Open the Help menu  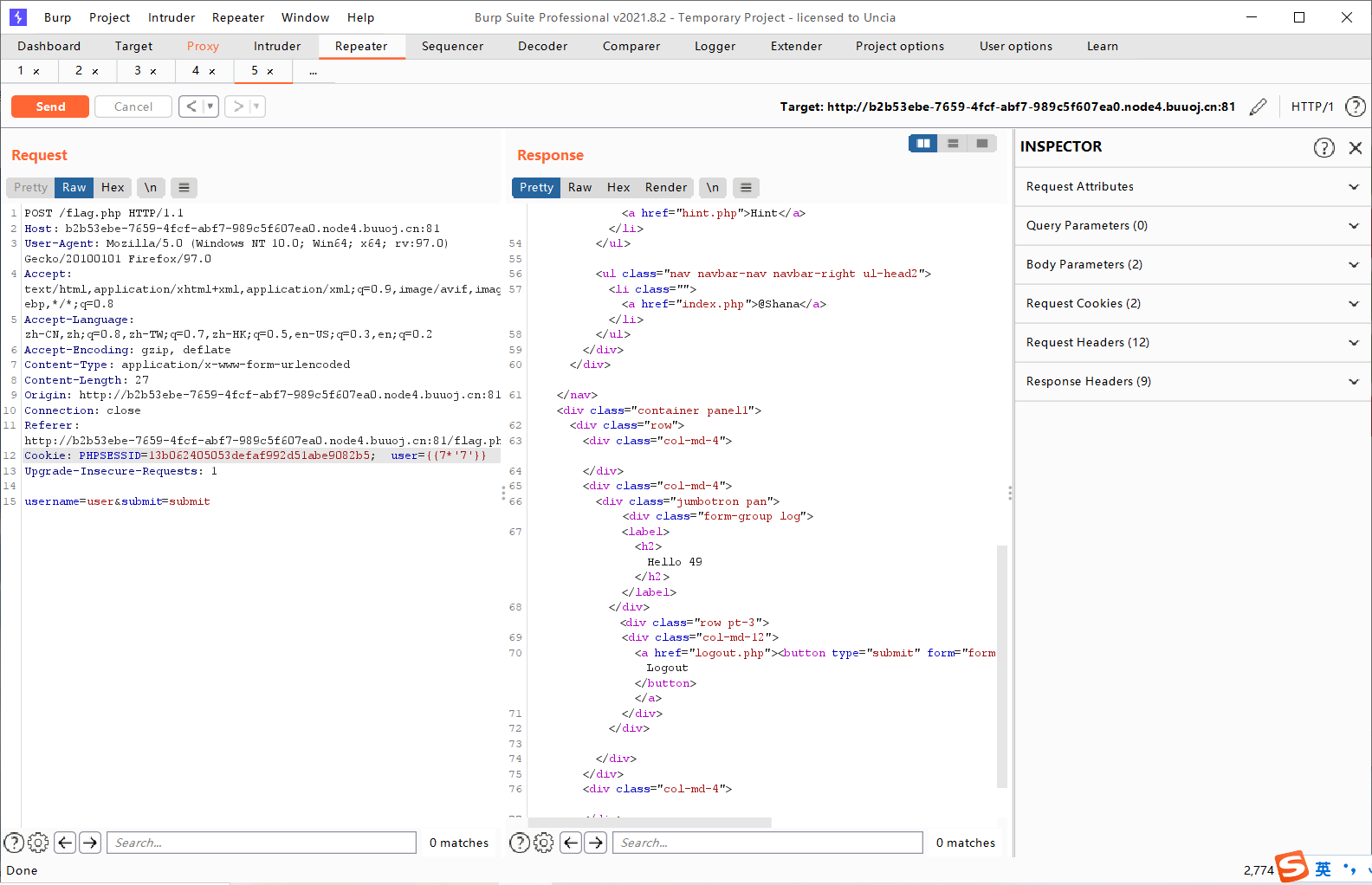pyautogui.click(x=361, y=17)
